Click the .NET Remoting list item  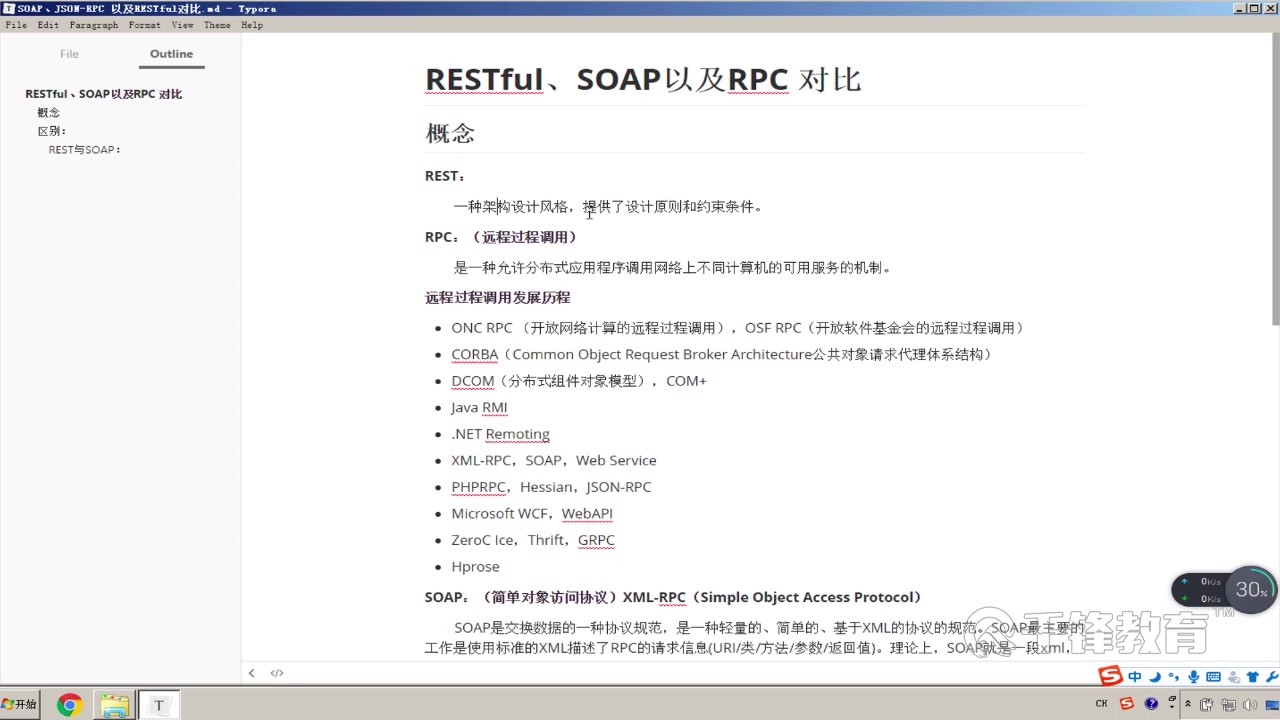click(500, 434)
